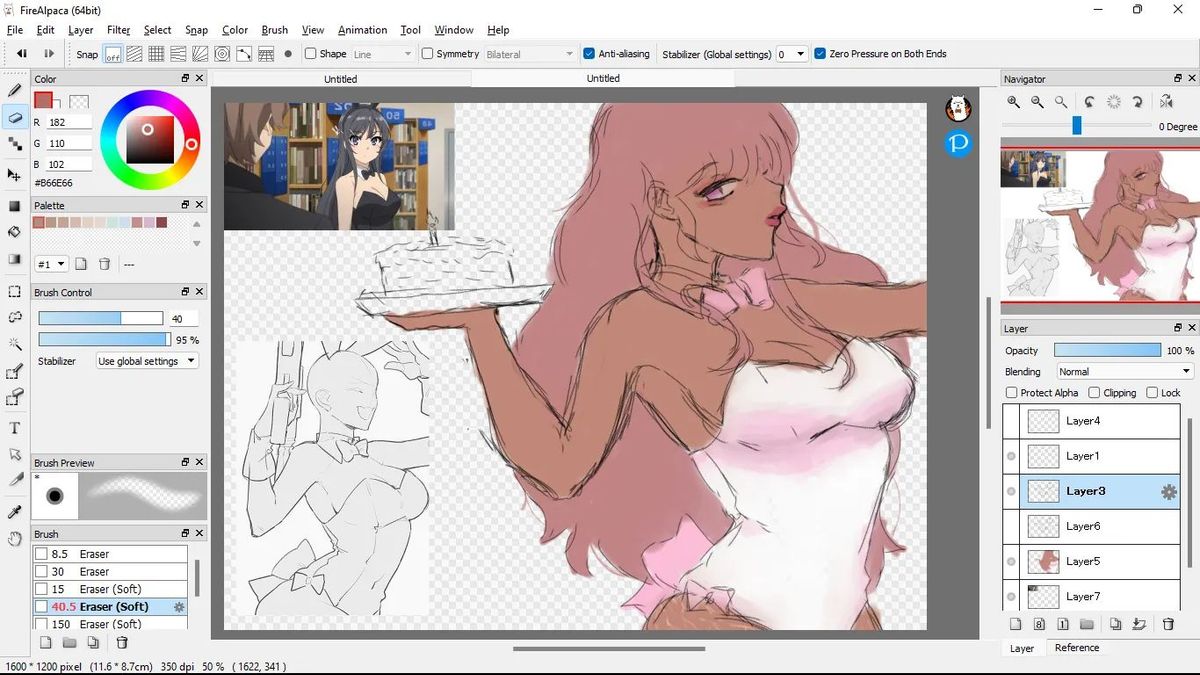Viewport: 1200px width, 675px height.
Task: Select the rectangular Select tool
Action: pyautogui.click(x=14, y=292)
